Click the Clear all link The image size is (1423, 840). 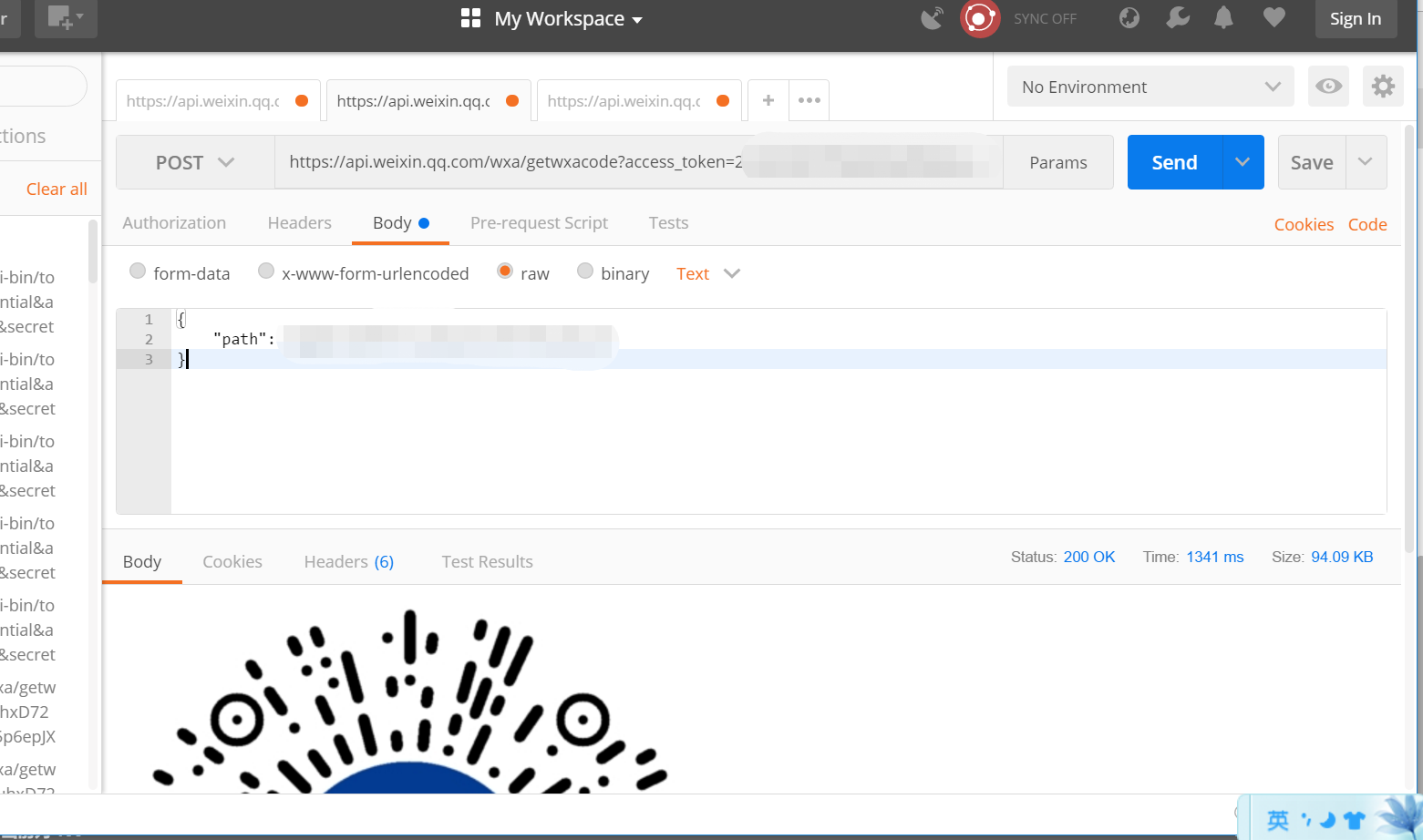tap(57, 189)
